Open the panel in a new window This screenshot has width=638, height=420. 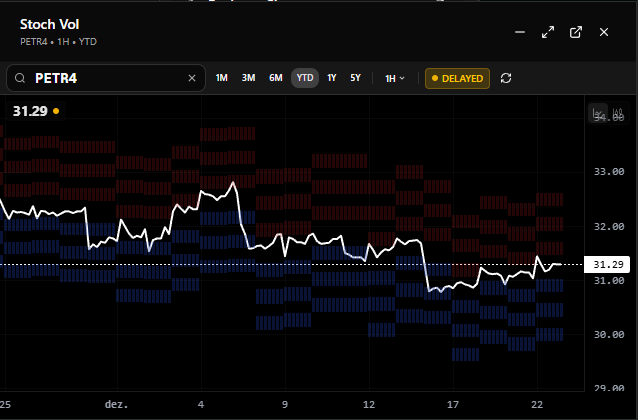pyautogui.click(x=576, y=32)
